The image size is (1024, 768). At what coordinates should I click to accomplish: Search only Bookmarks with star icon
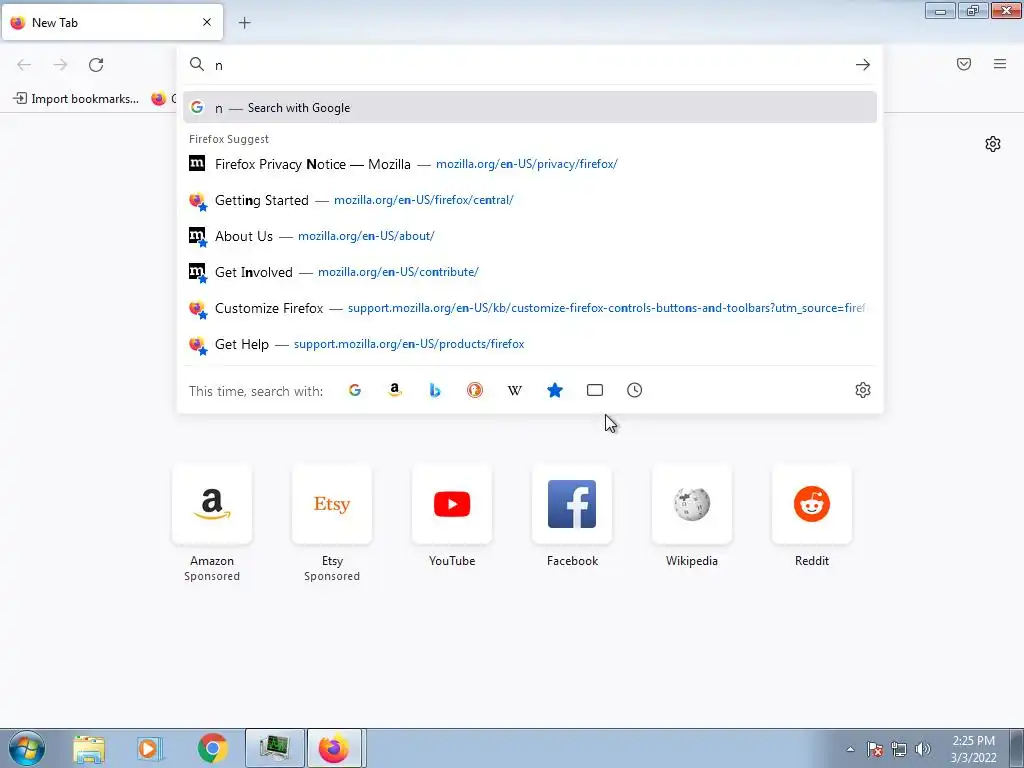pos(554,390)
